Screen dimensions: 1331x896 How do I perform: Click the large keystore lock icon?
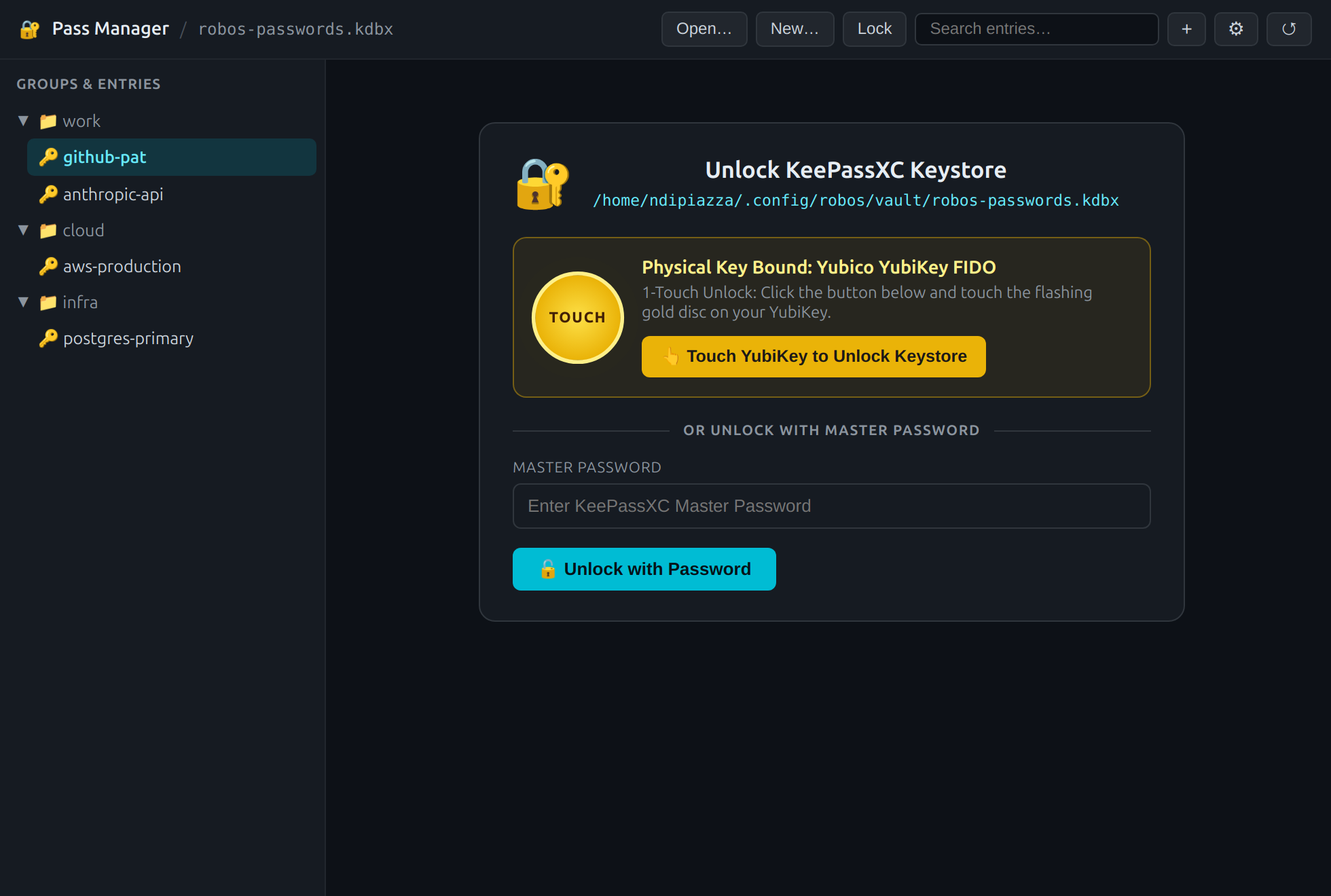(x=543, y=184)
